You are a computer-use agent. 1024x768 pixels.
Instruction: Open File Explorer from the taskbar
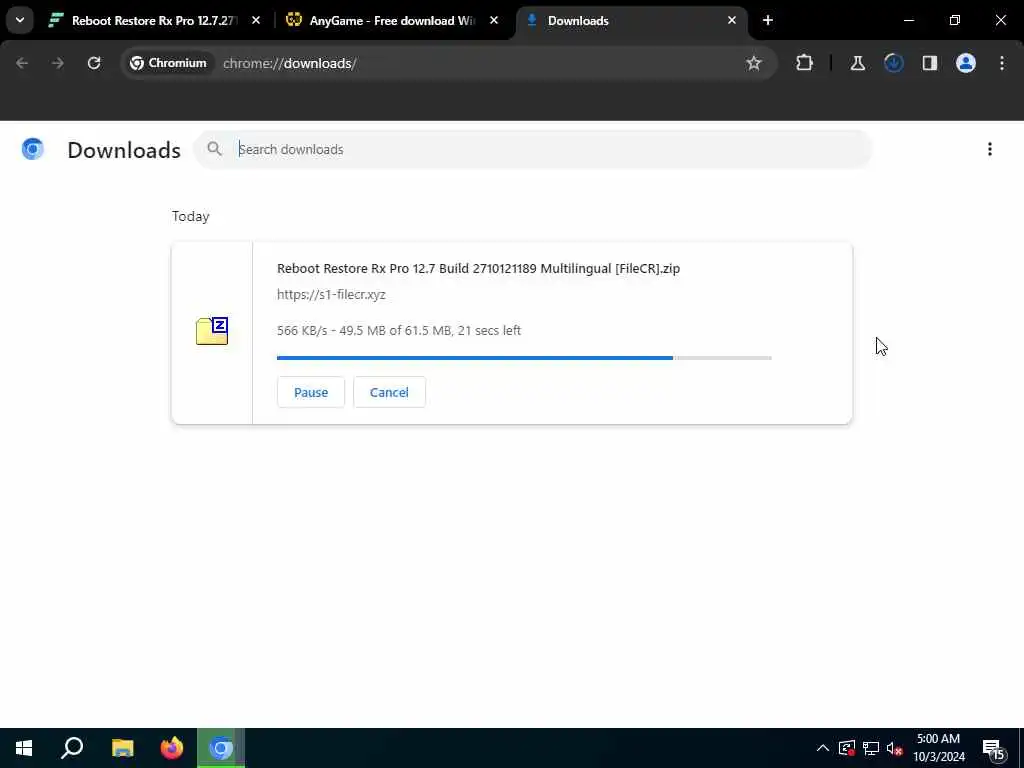122,748
